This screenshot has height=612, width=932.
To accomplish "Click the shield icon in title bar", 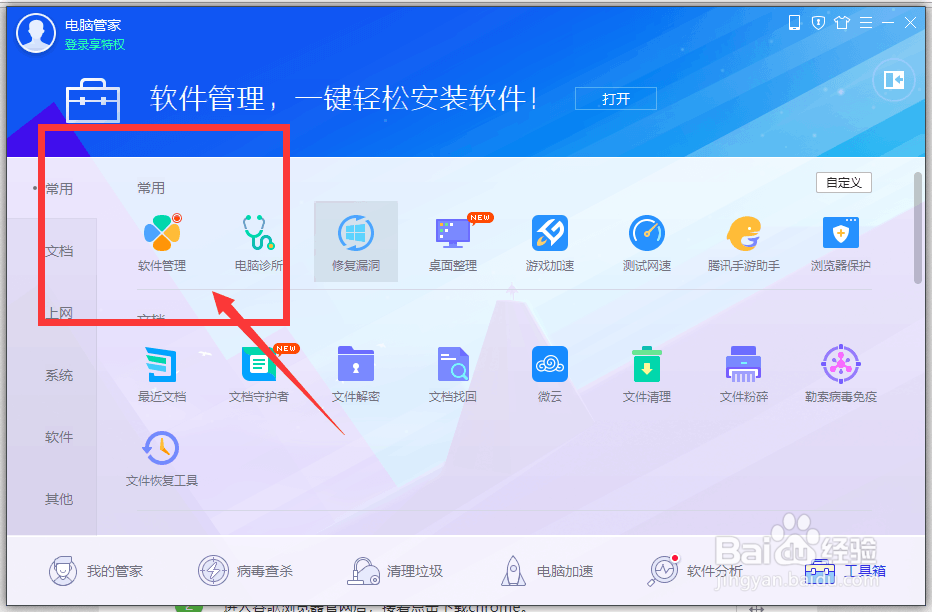I will pyautogui.click(x=818, y=23).
